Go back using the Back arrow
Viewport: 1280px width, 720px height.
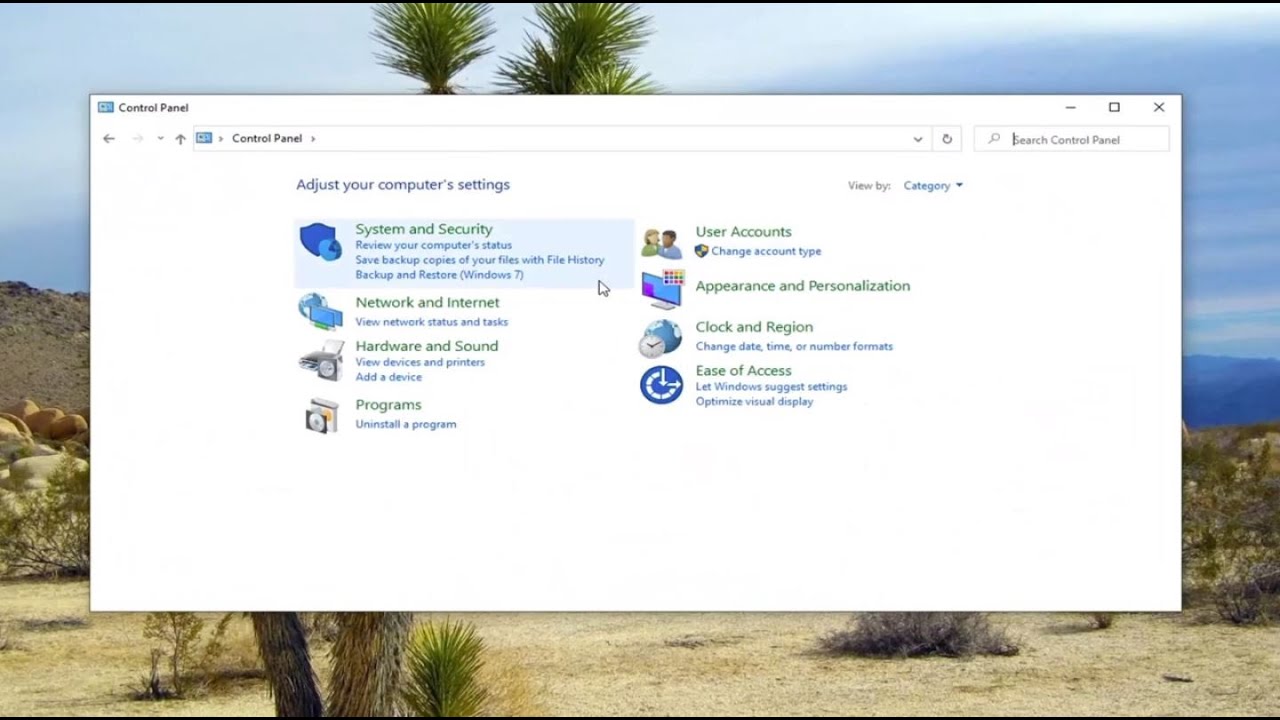[109, 139]
